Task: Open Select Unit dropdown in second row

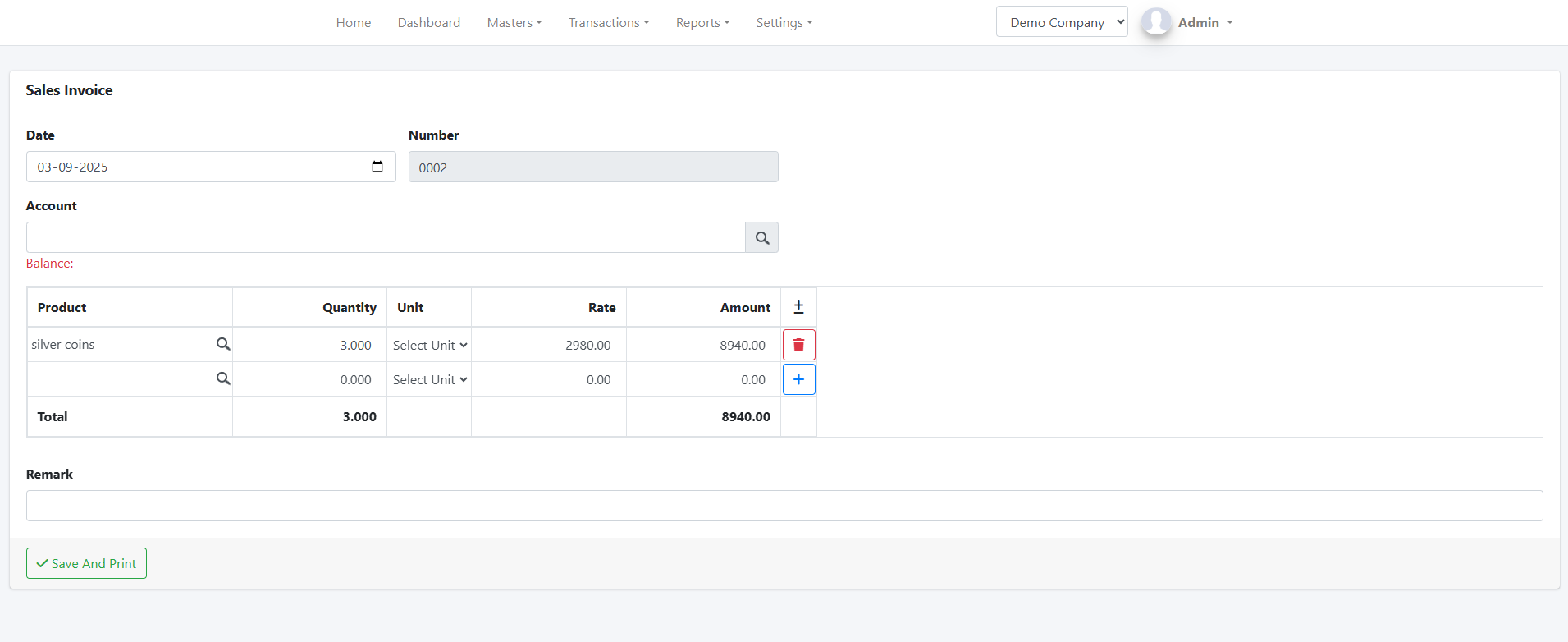Action: point(429,379)
